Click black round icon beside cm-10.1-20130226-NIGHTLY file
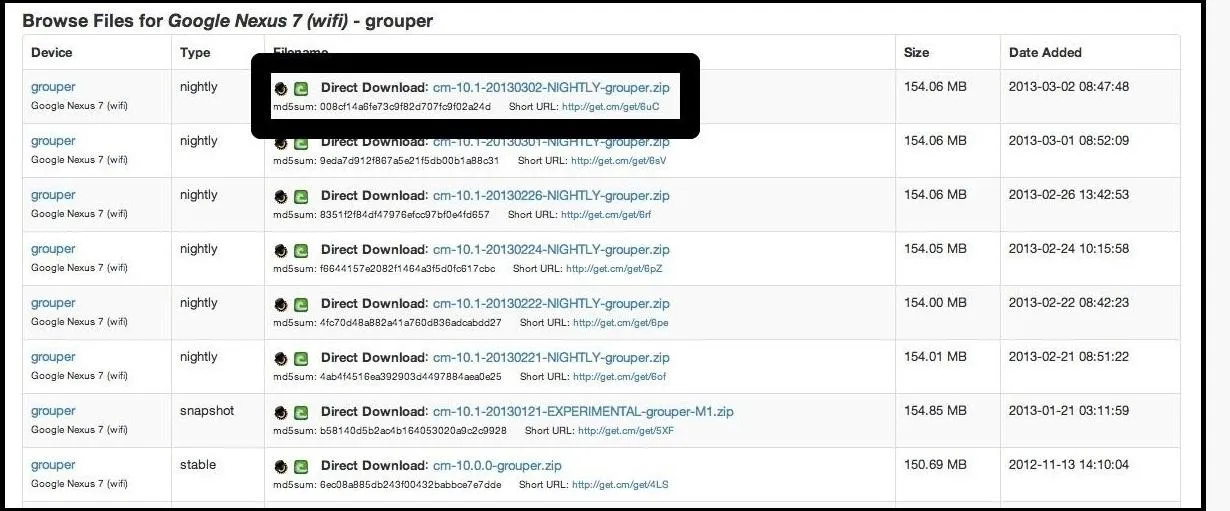Screen dimensions: 1230x511 (x=281, y=196)
